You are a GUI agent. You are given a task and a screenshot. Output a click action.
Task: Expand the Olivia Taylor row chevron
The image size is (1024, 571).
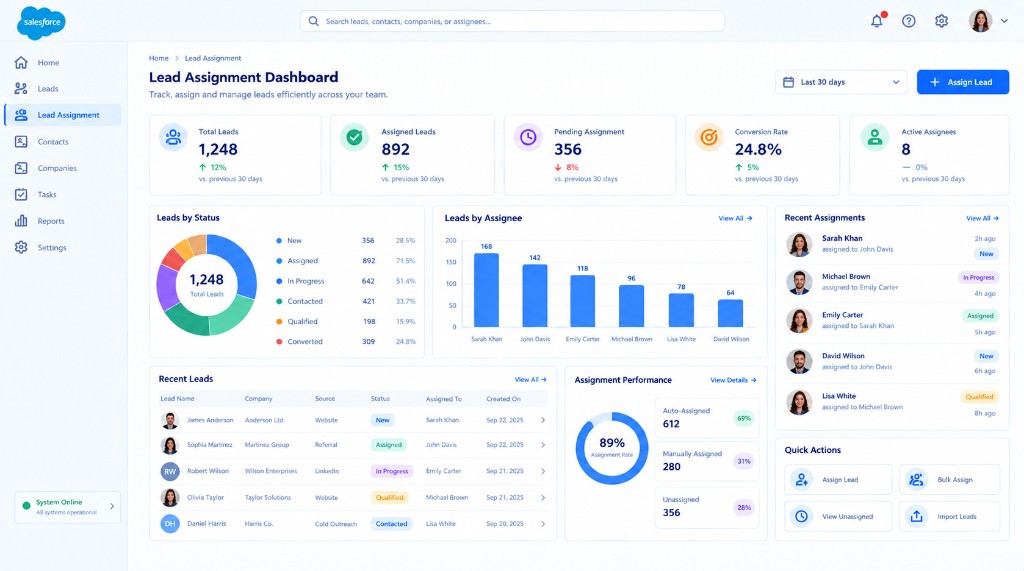click(543, 498)
